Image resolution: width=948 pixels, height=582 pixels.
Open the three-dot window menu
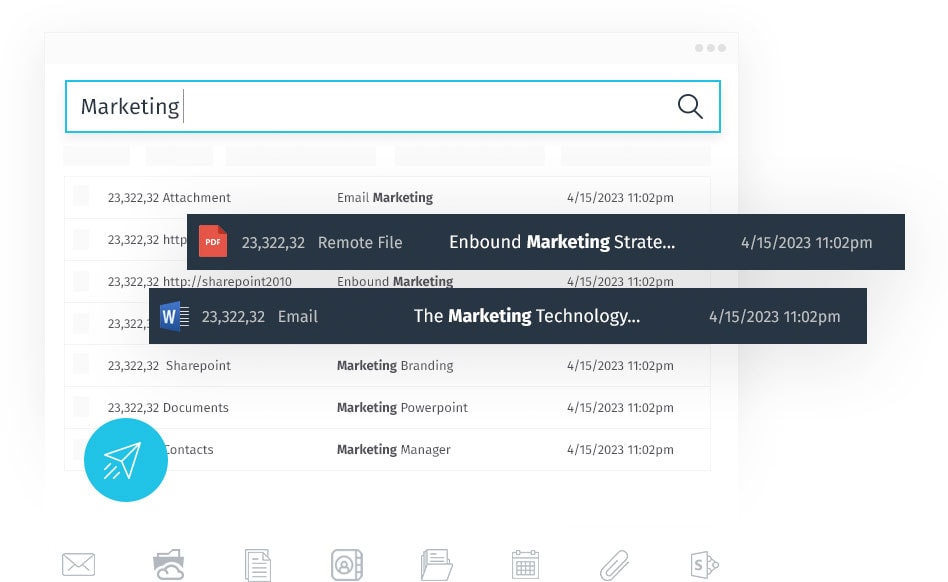710,48
